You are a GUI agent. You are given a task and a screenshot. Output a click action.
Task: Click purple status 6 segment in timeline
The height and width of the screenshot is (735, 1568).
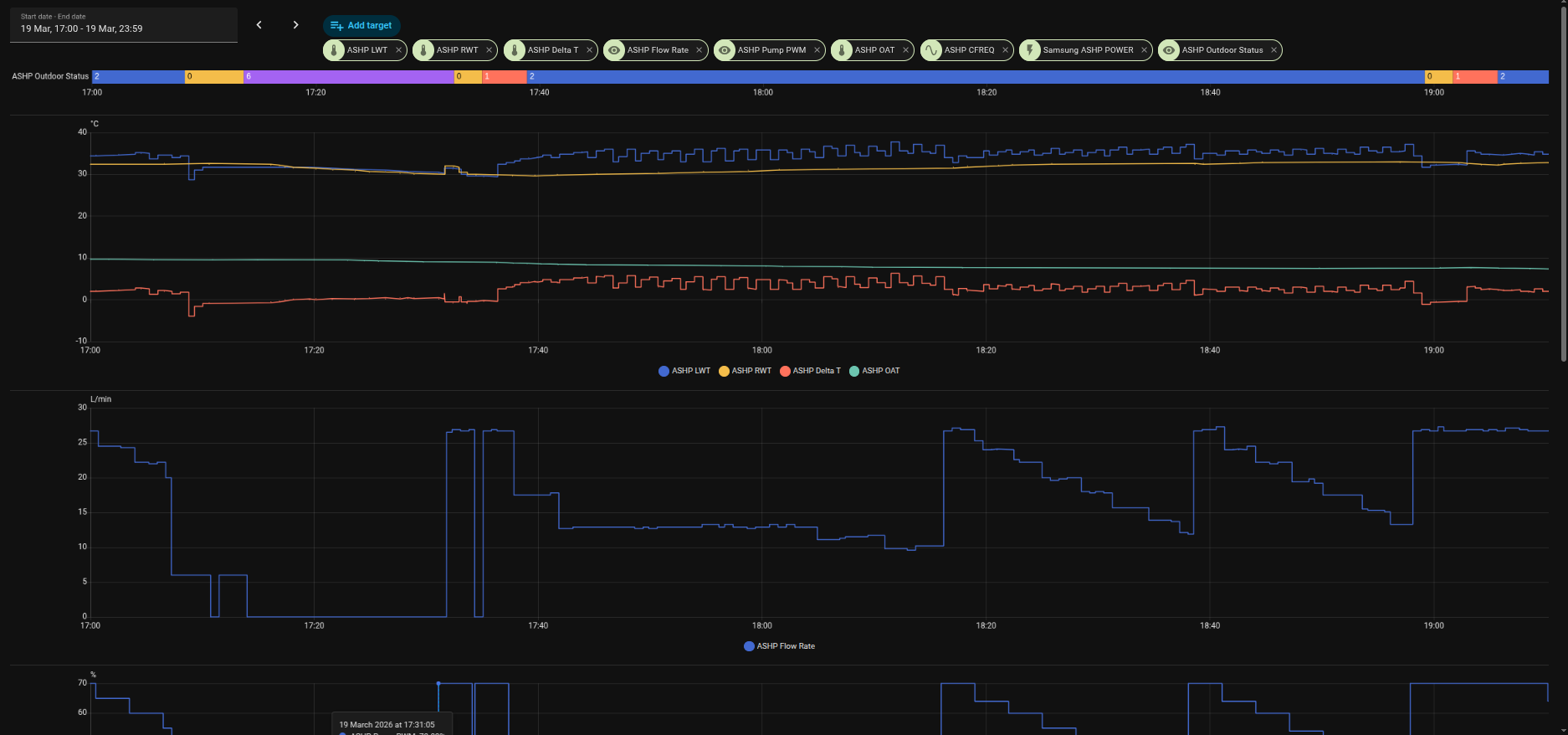(x=348, y=76)
